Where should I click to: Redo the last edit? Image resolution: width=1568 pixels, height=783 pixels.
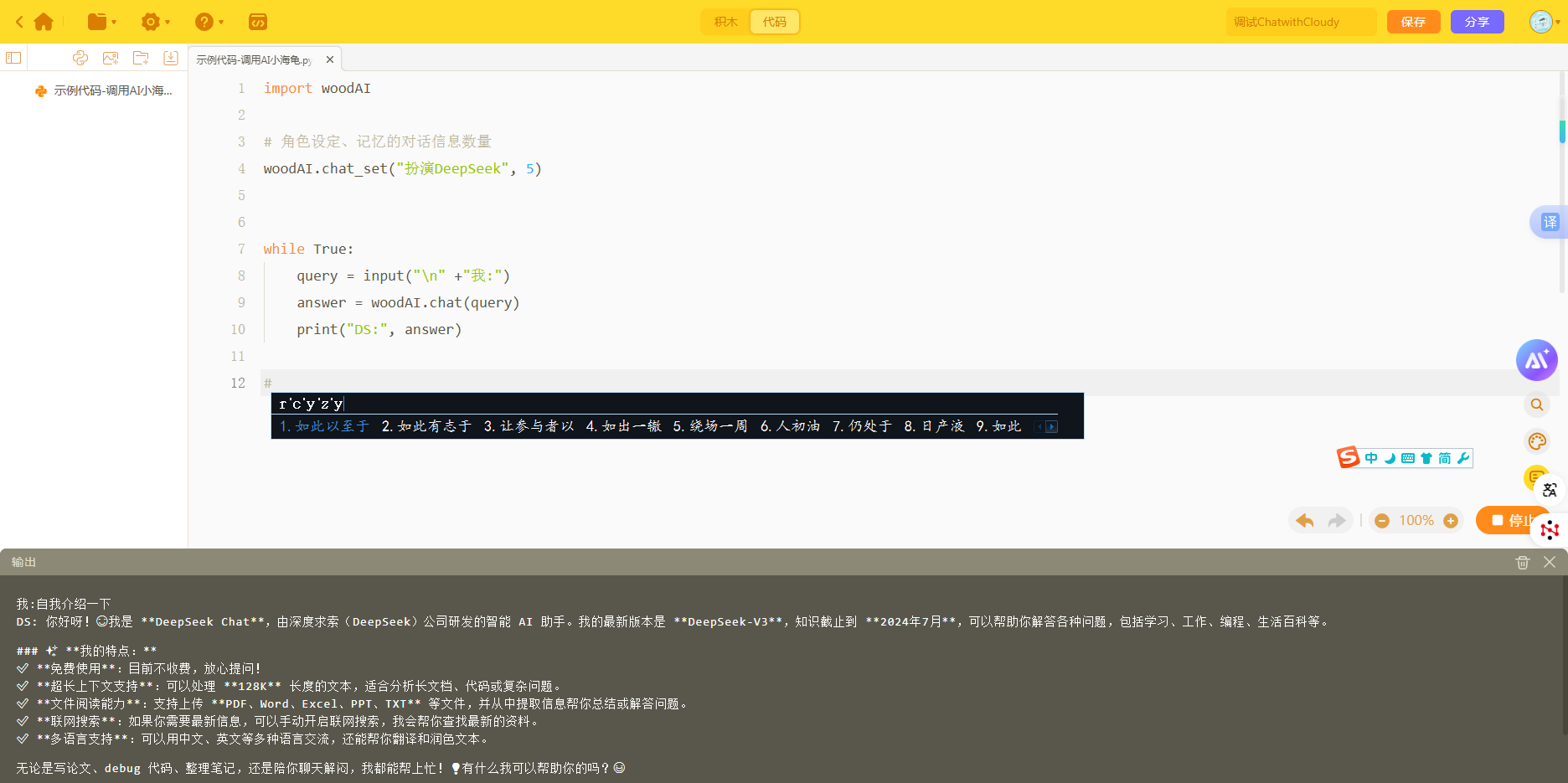(1337, 520)
